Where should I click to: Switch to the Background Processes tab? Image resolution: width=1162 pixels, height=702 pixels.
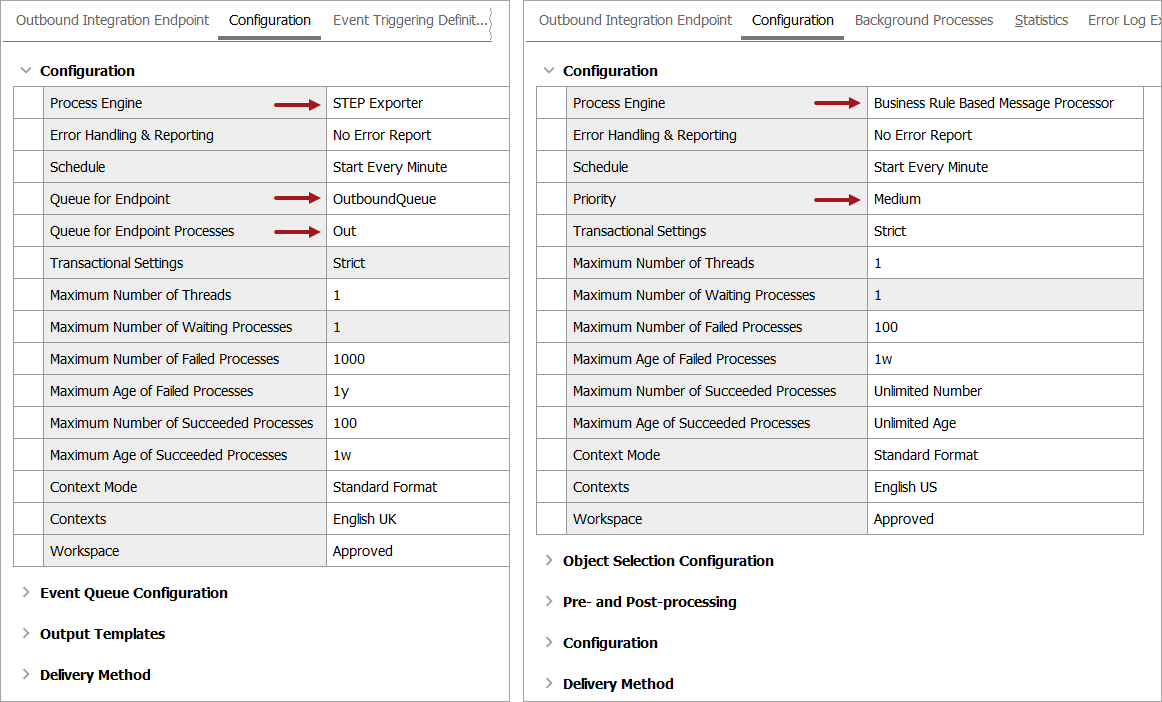(x=923, y=20)
